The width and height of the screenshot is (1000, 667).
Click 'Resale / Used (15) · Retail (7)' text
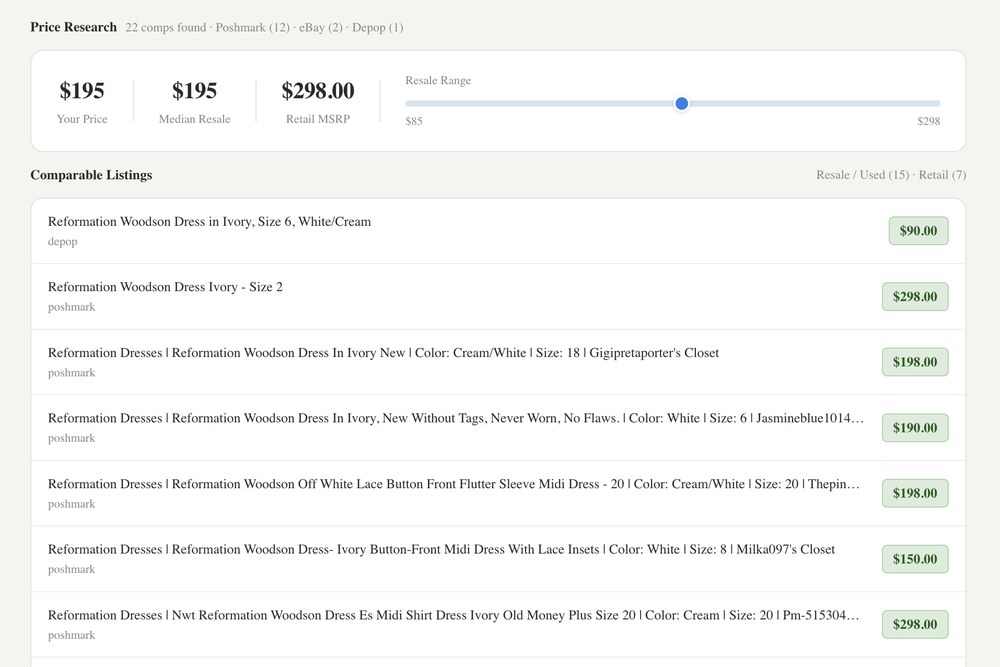(x=891, y=175)
